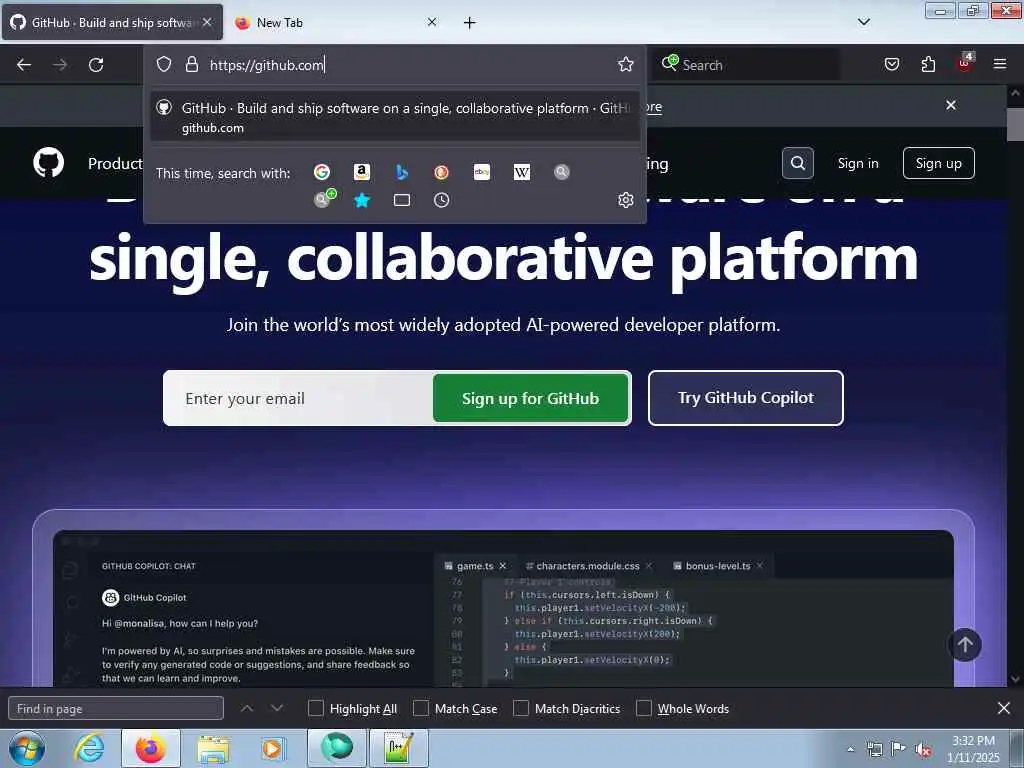Open a new tab with the plus button
1024x768 pixels.
point(470,23)
